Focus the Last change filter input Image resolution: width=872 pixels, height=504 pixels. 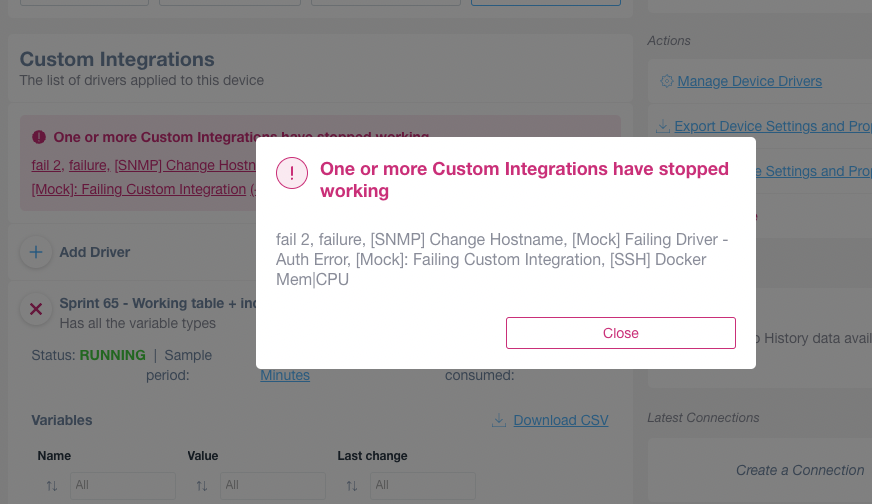[423, 486]
